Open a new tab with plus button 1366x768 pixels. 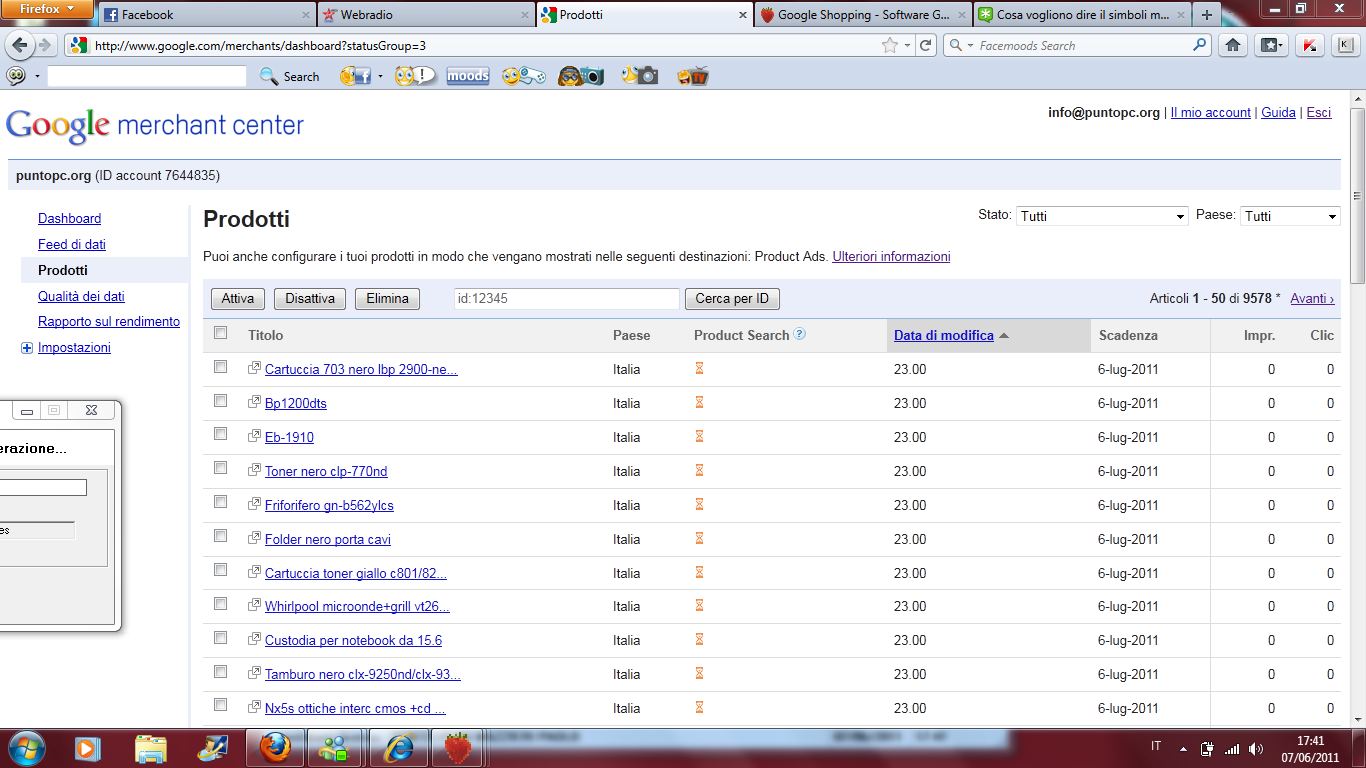pyautogui.click(x=1207, y=15)
